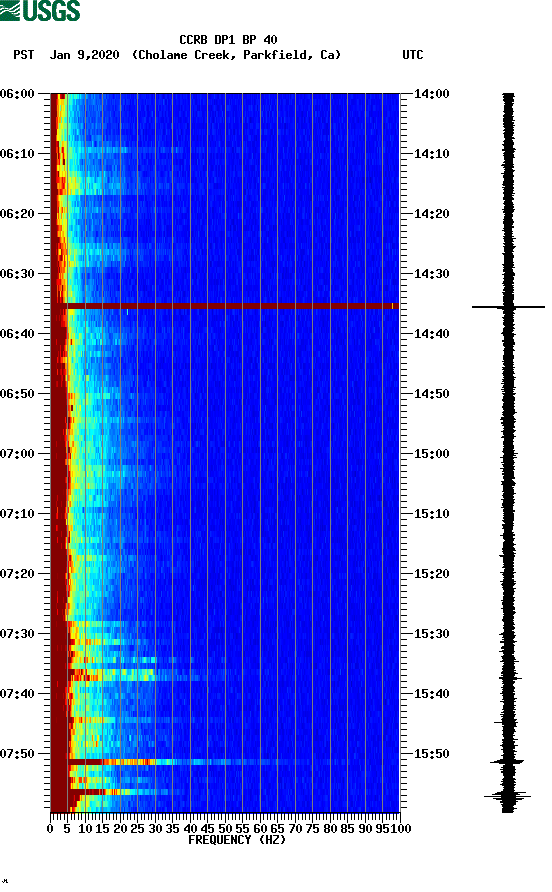
Task: Click the waveform spike near 14:35 UTC
Action: point(508,307)
